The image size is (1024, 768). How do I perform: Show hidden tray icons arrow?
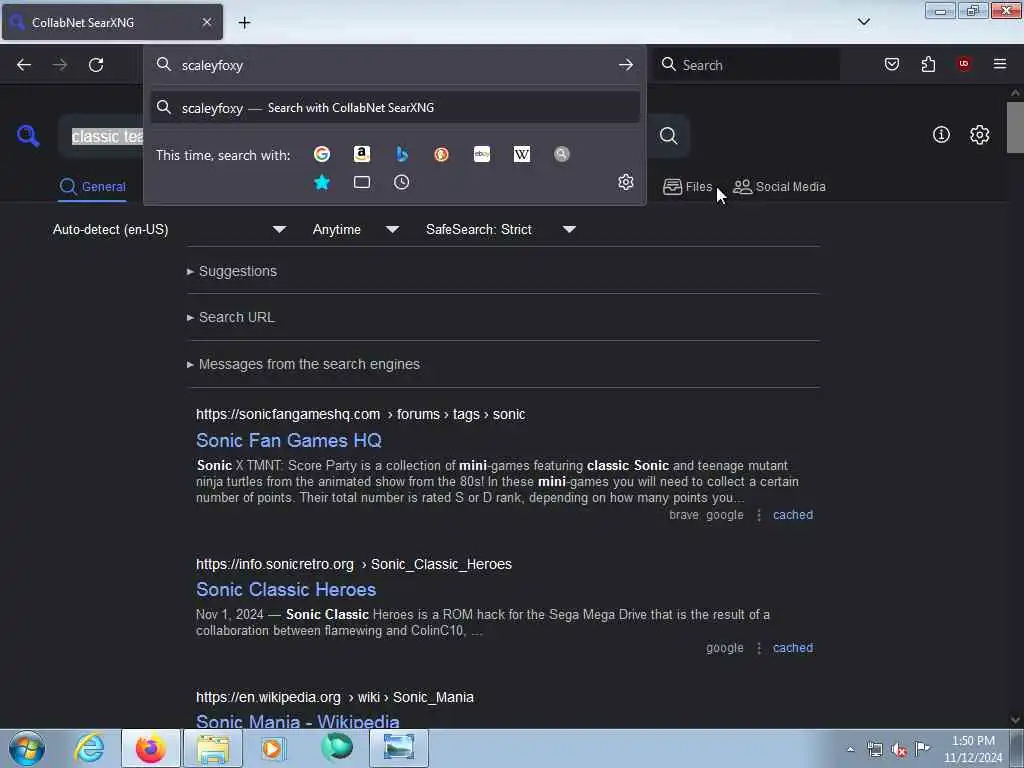point(850,750)
